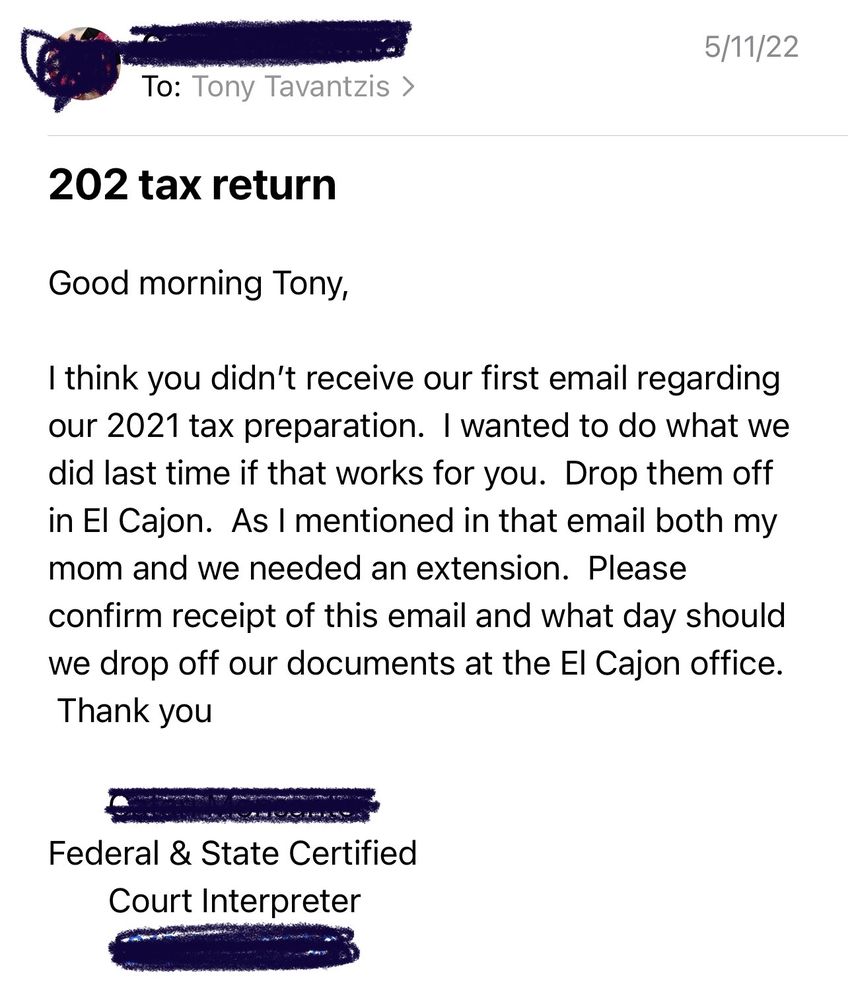The height and width of the screenshot is (1000, 848).
Task: Click the 5/11/22 date stamp
Action: coord(751,47)
